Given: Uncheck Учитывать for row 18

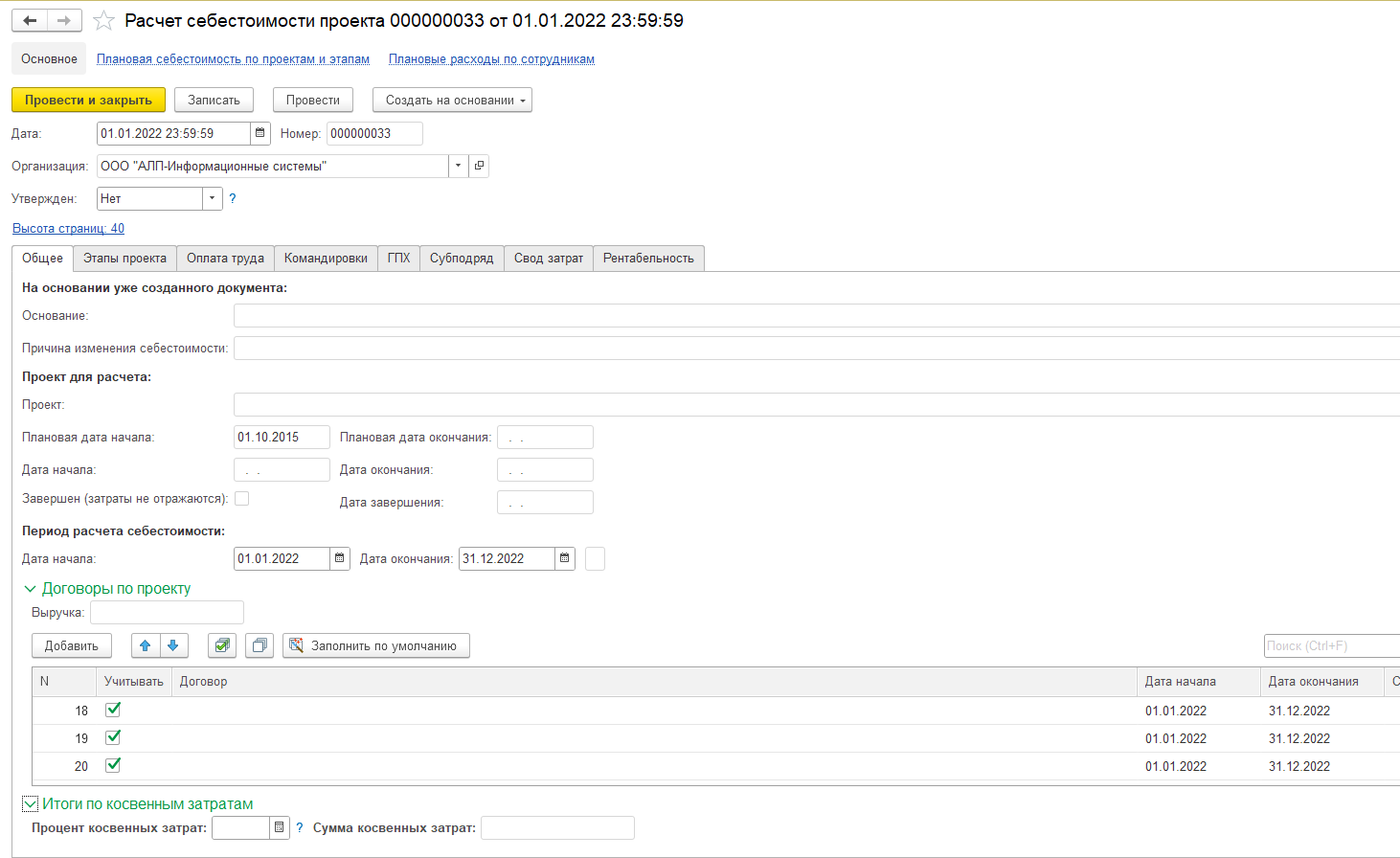Looking at the screenshot, I should coord(113,710).
